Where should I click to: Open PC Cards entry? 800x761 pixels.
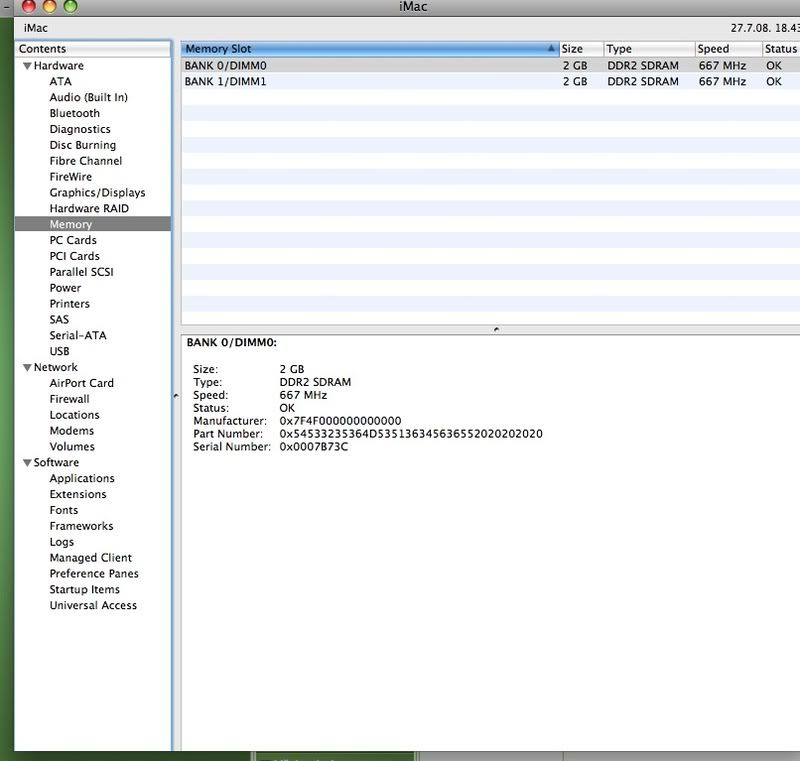pos(73,240)
